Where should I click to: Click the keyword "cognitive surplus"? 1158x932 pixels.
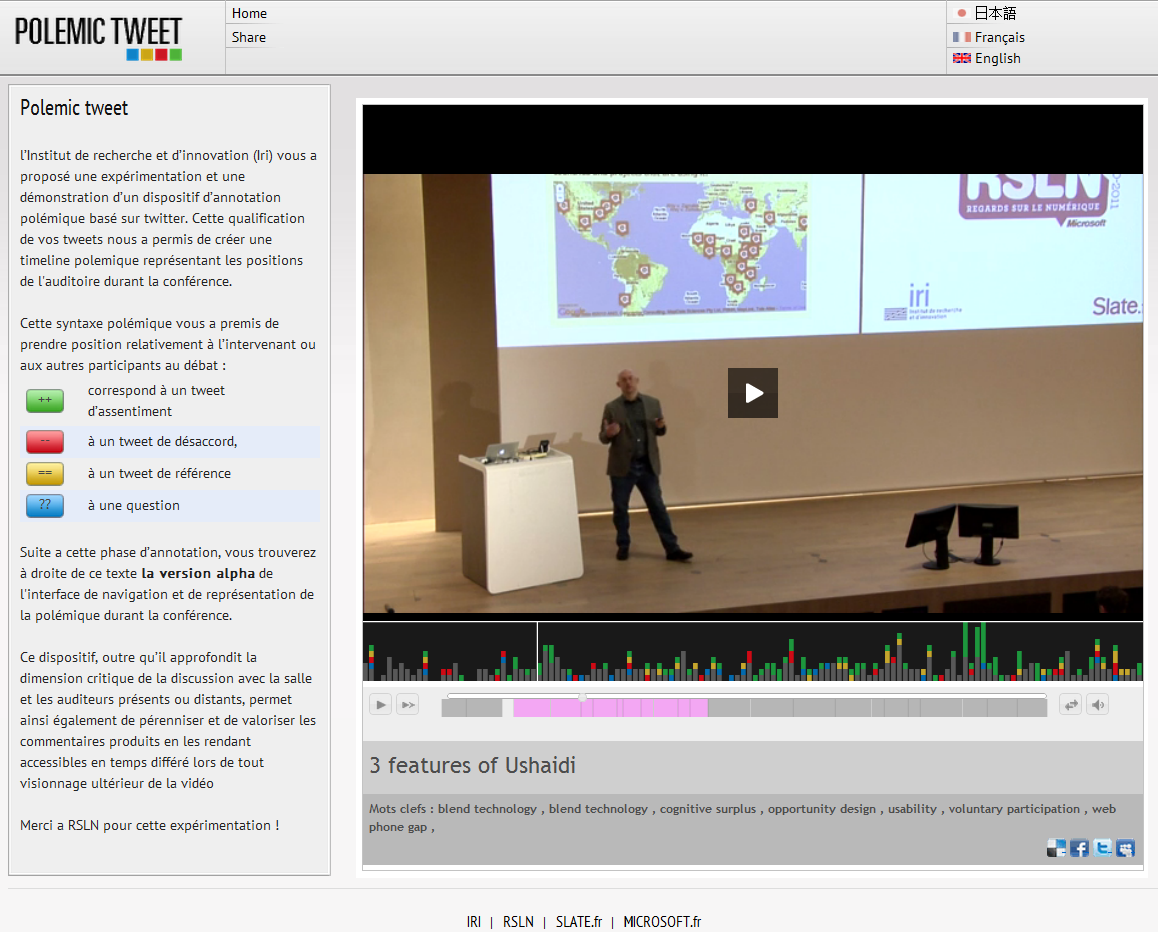[x=708, y=809]
